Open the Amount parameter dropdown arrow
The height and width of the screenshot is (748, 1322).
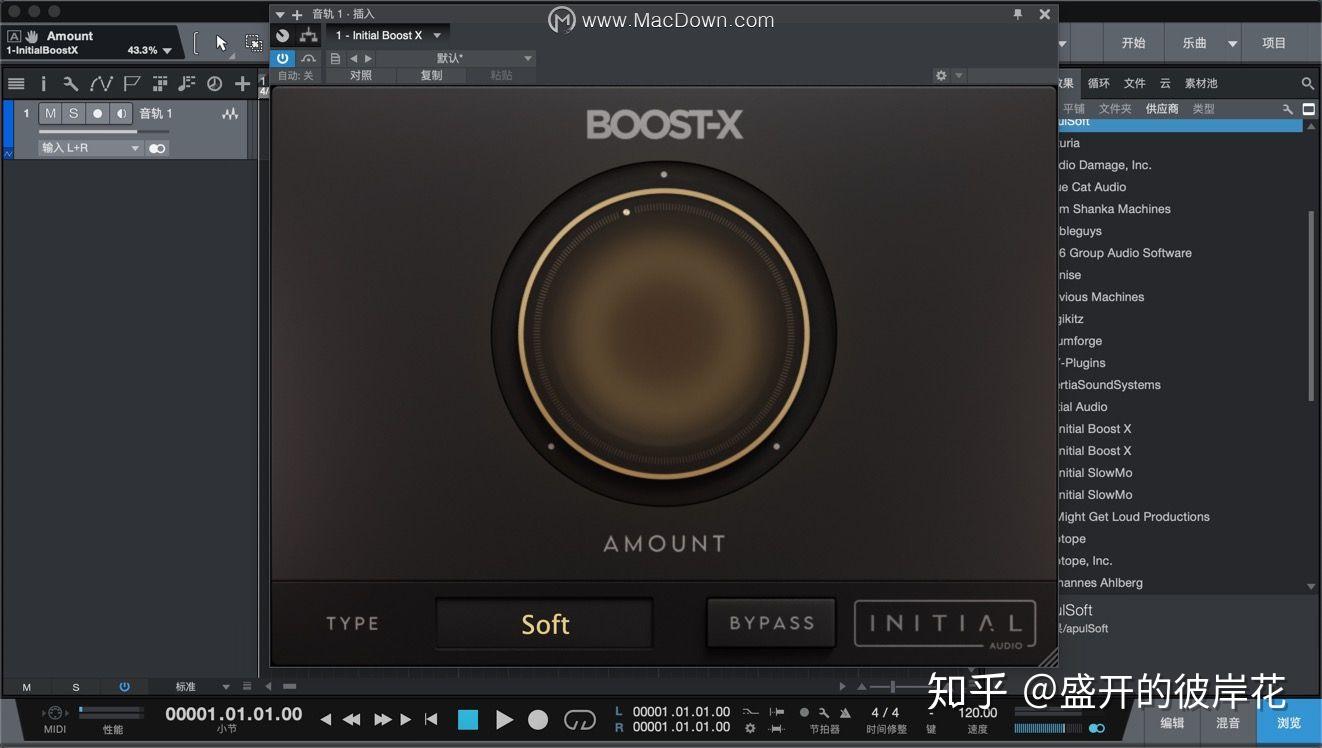point(167,50)
